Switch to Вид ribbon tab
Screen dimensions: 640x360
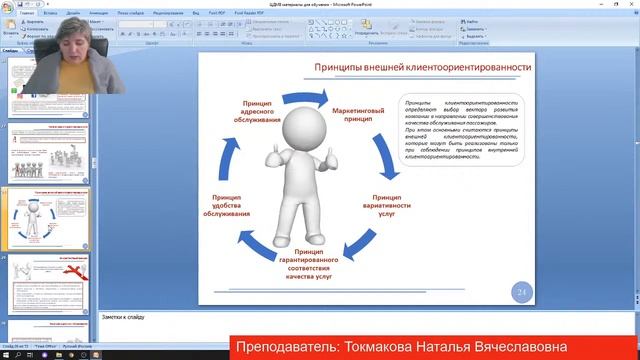196,13
